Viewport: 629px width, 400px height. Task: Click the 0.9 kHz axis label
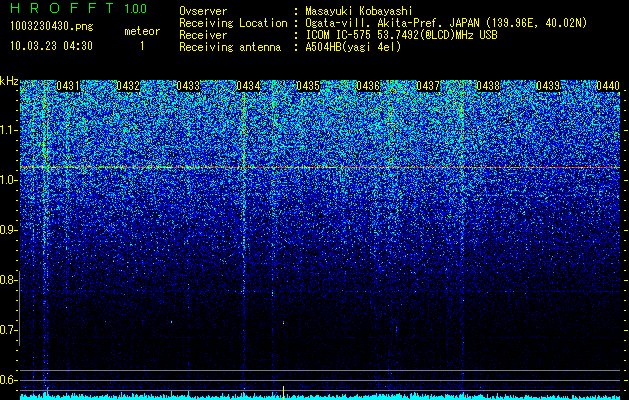9,230
